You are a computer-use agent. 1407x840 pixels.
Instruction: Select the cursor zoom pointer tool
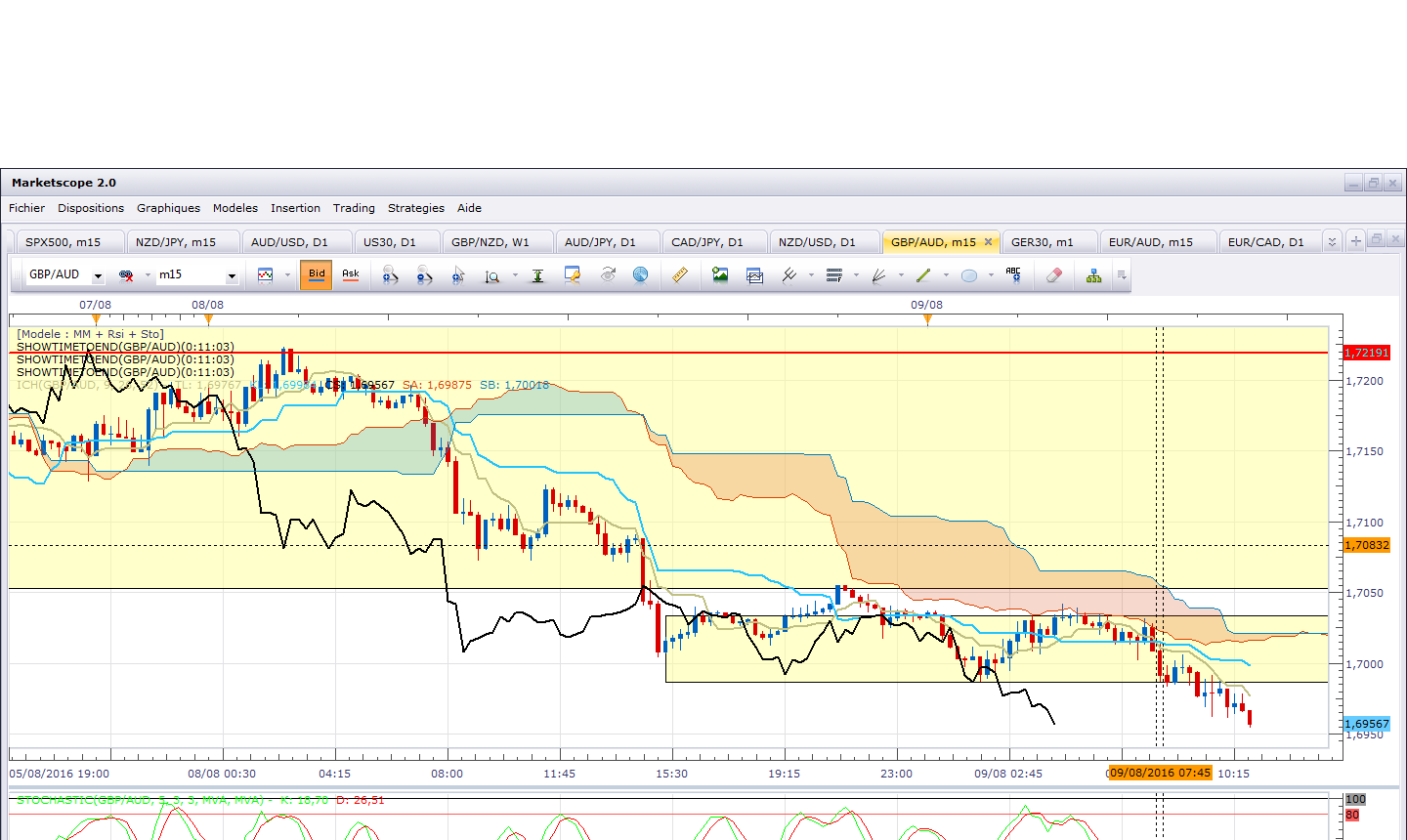[x=458, y=275]
